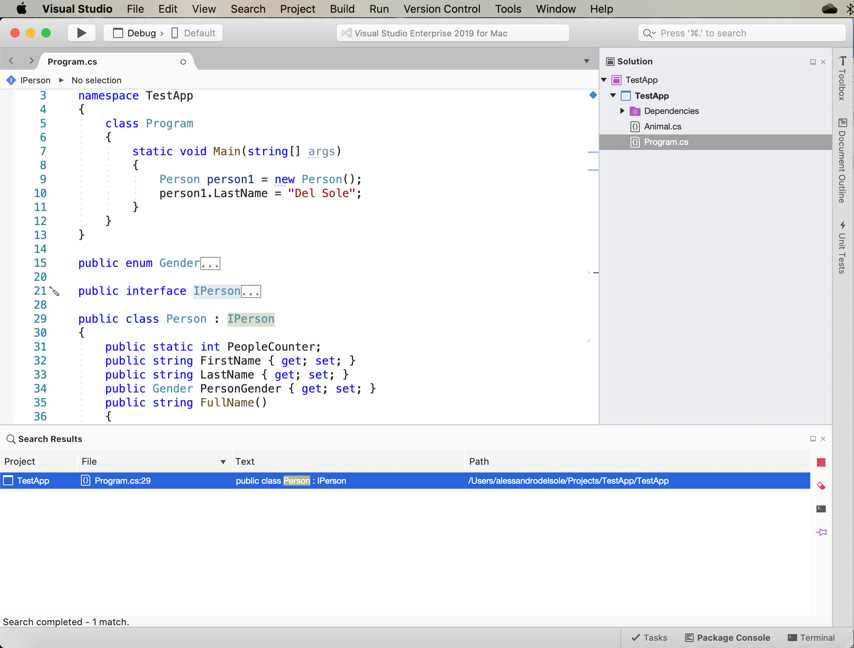
Task: Click the "Del Sole" string on line 10
Action: click(x=321, y=193)
